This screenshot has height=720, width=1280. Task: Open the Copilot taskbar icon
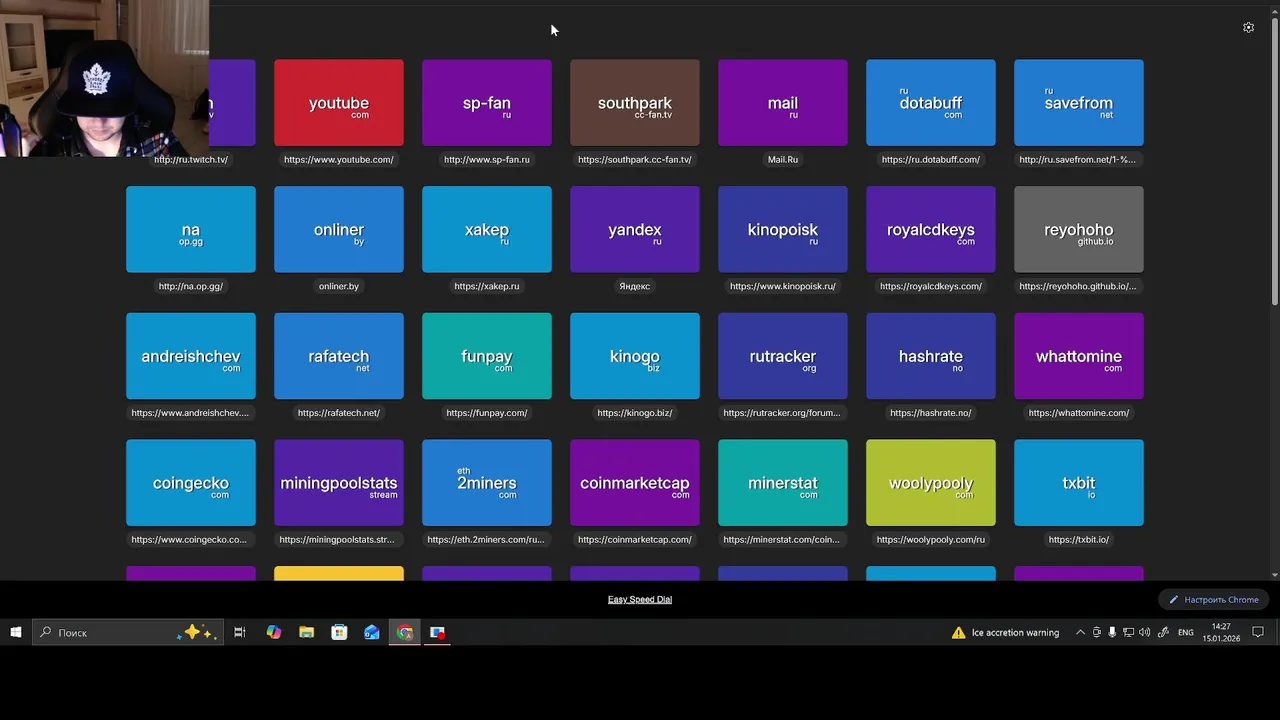[x=274, y=632]
